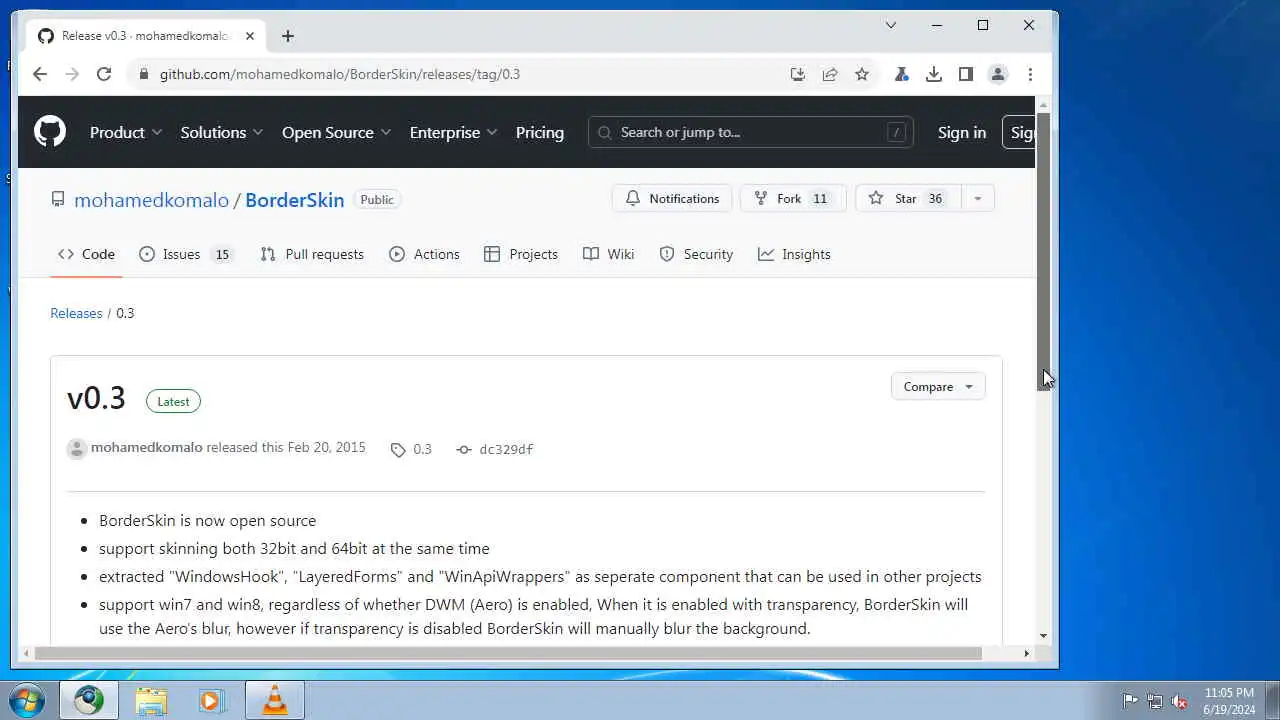Open the browser extension icon
1280x720 pixels.
pyautogui.click(x=902, y=74)
